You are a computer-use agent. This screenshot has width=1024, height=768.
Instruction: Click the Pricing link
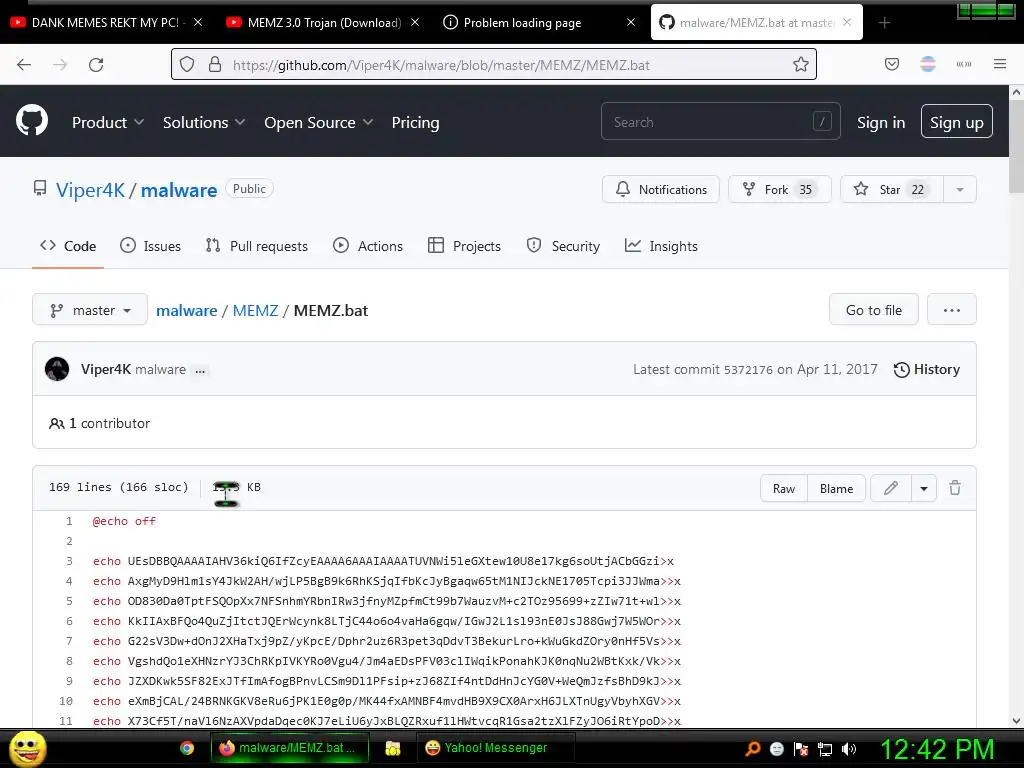(x=415, y=122)
